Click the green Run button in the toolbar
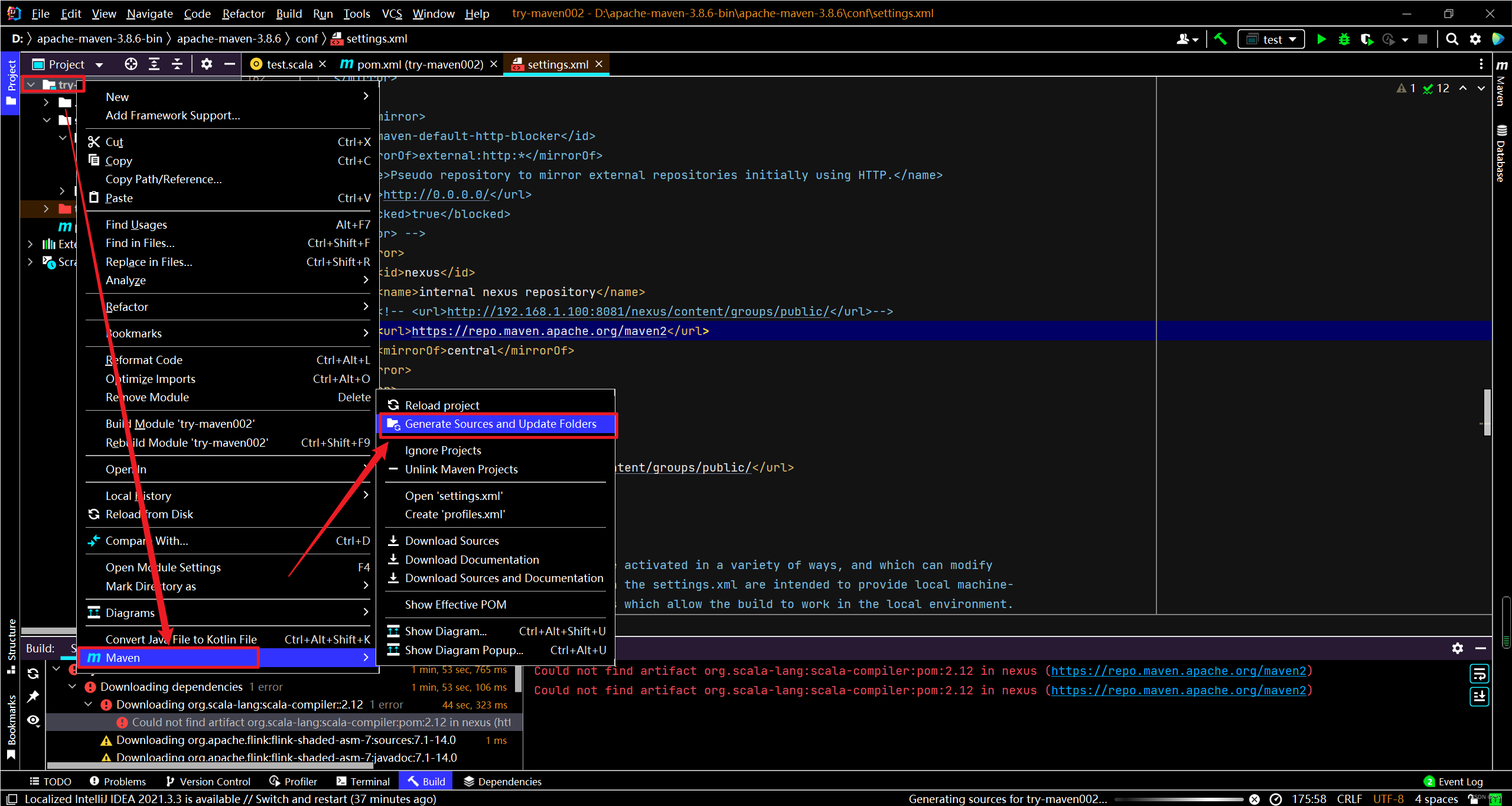Image resolution: width=1512 pixels, height=806 pixels. pos(1321,39)
